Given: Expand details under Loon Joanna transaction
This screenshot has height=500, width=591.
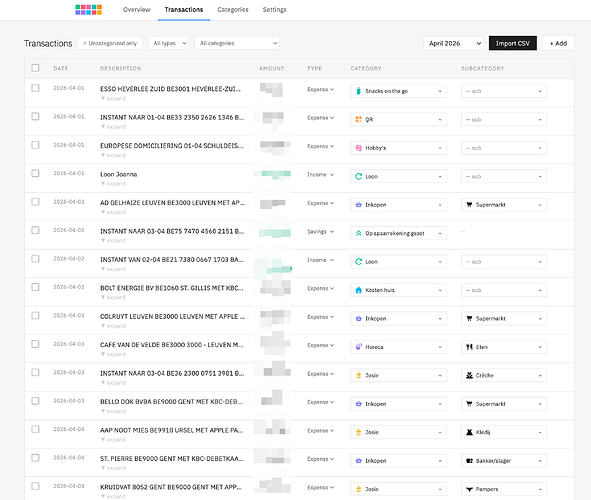Looking at the screenshot, I should (113, 183).
